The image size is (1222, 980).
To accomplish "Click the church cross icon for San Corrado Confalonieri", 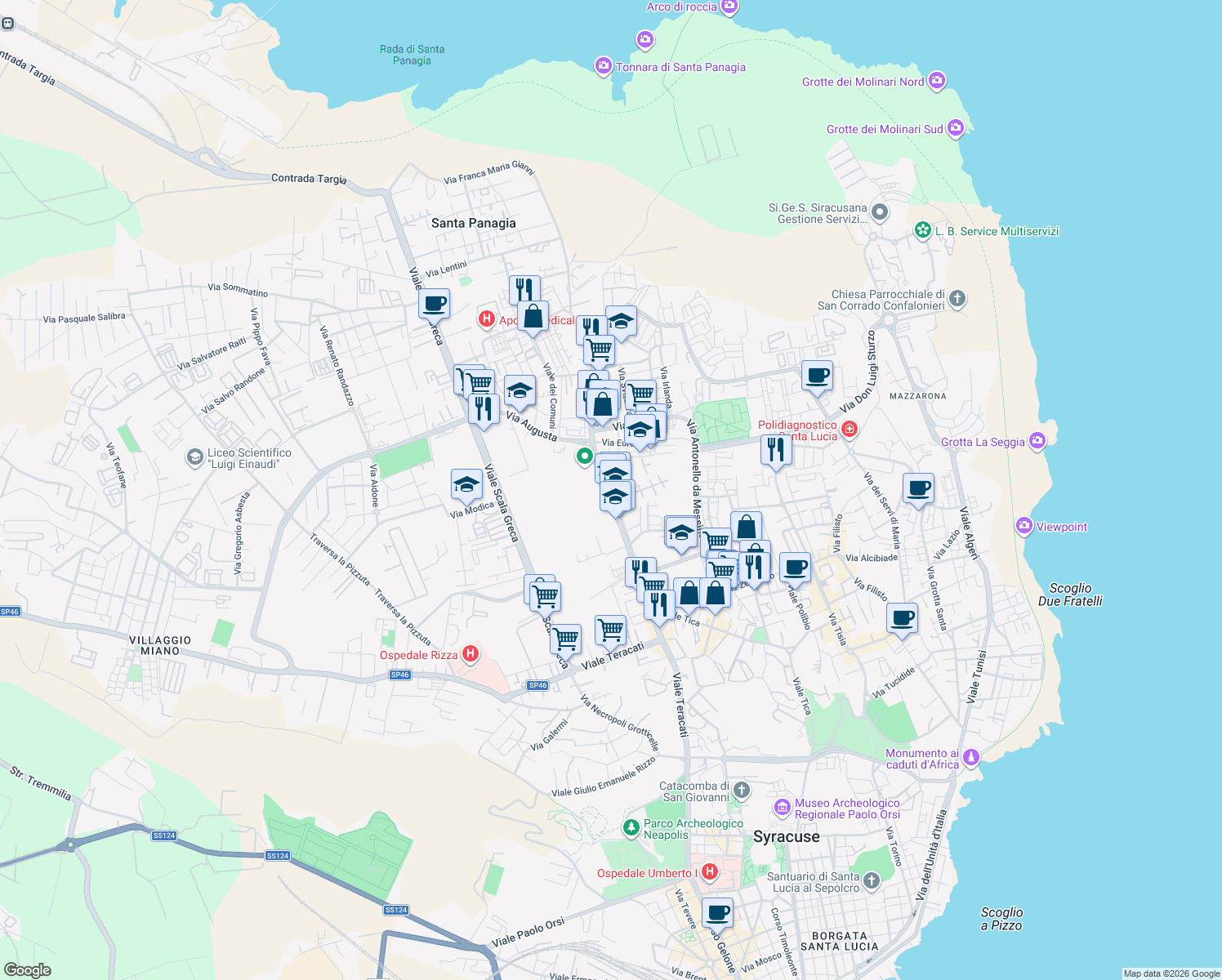I will (x=957, y=300).
